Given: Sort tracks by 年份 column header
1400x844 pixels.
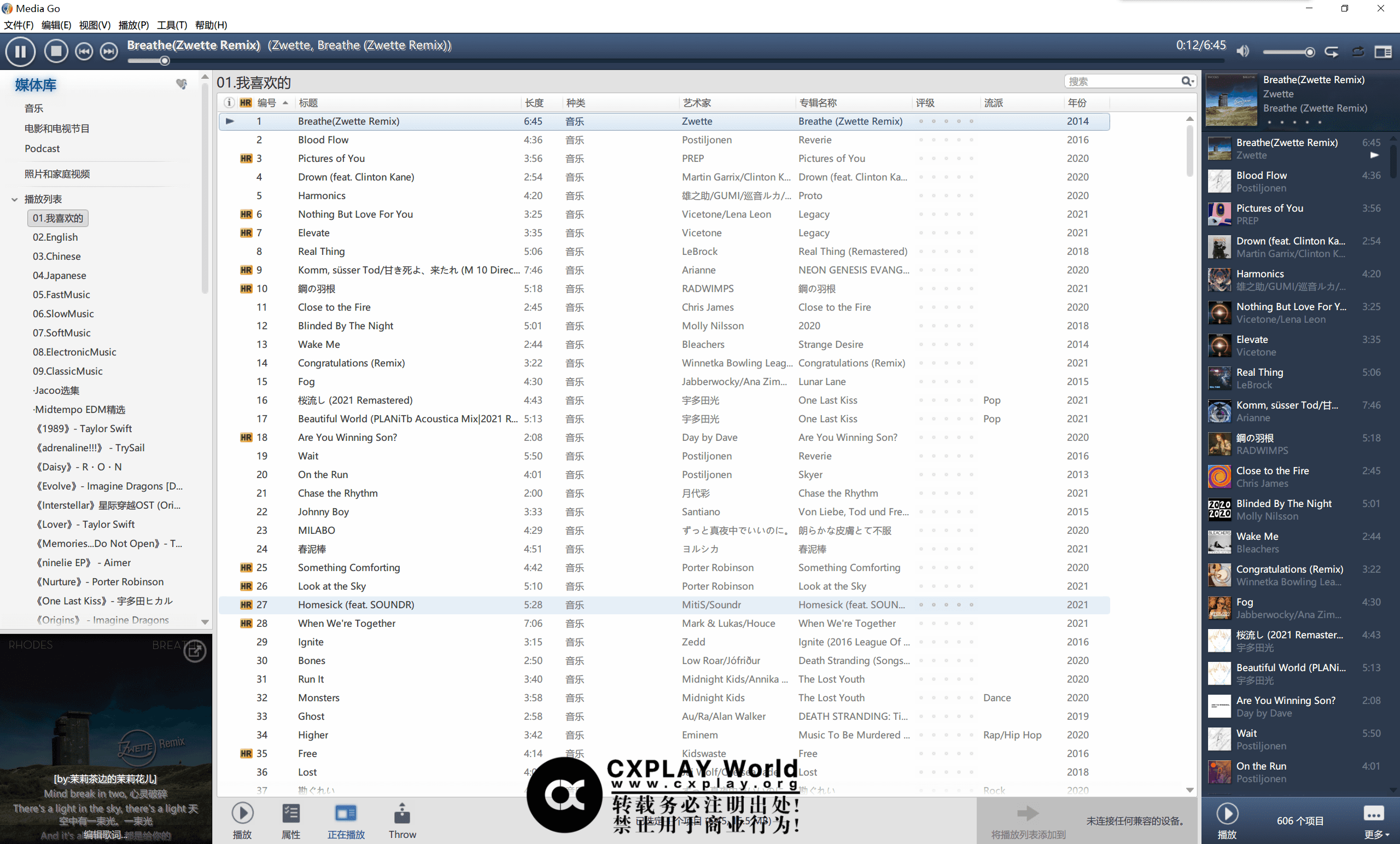Looking at the screenshot, I should tap(1077, 103).
